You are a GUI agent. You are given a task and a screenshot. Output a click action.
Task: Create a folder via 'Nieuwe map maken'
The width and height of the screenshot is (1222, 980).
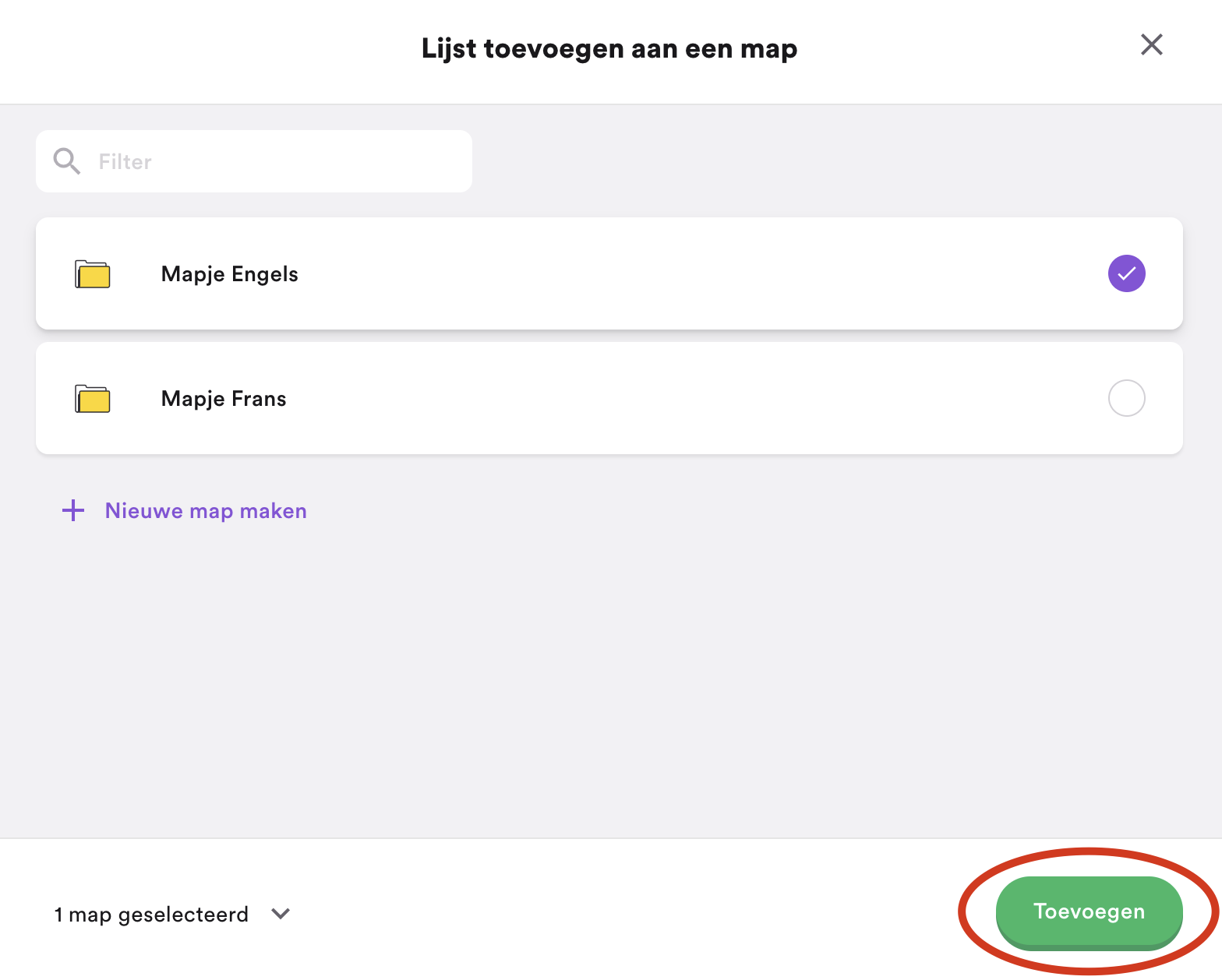click(x=206, y=511)
